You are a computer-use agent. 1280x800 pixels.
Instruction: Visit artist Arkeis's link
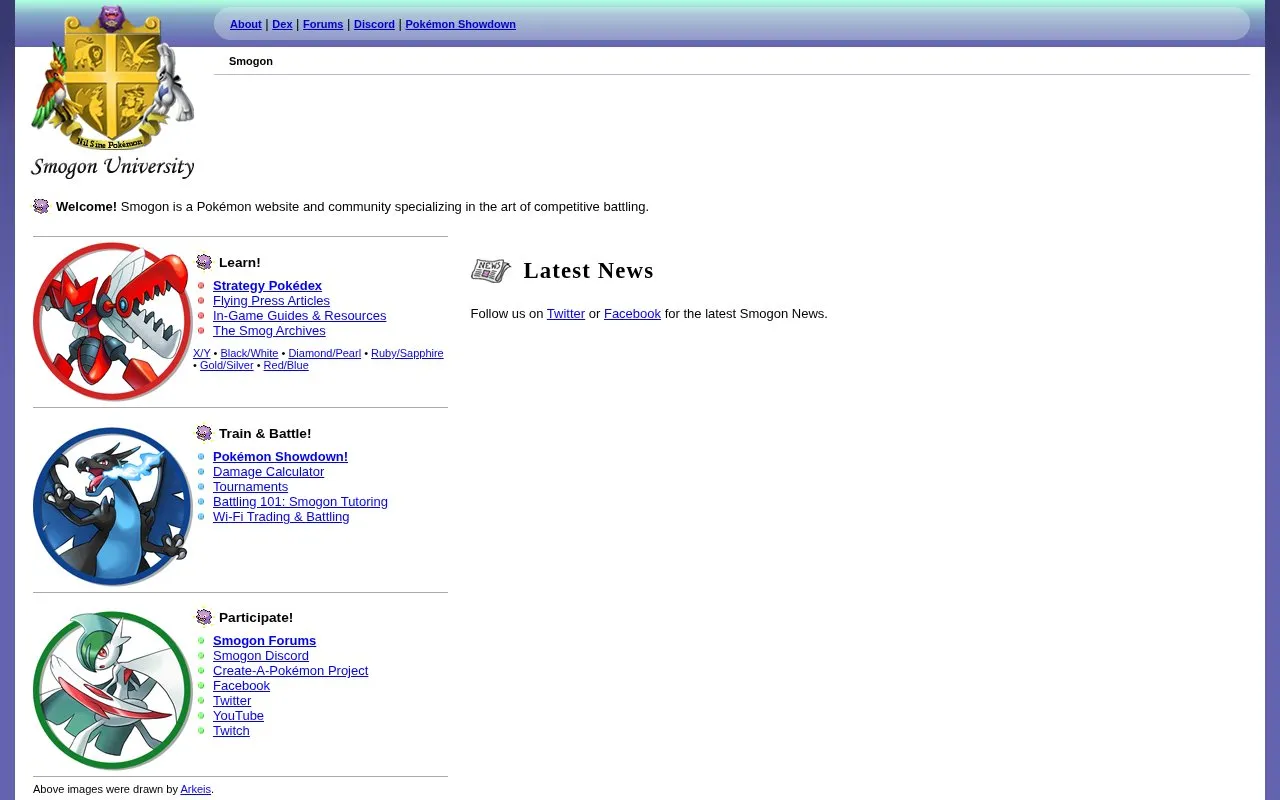pos(195,789)
